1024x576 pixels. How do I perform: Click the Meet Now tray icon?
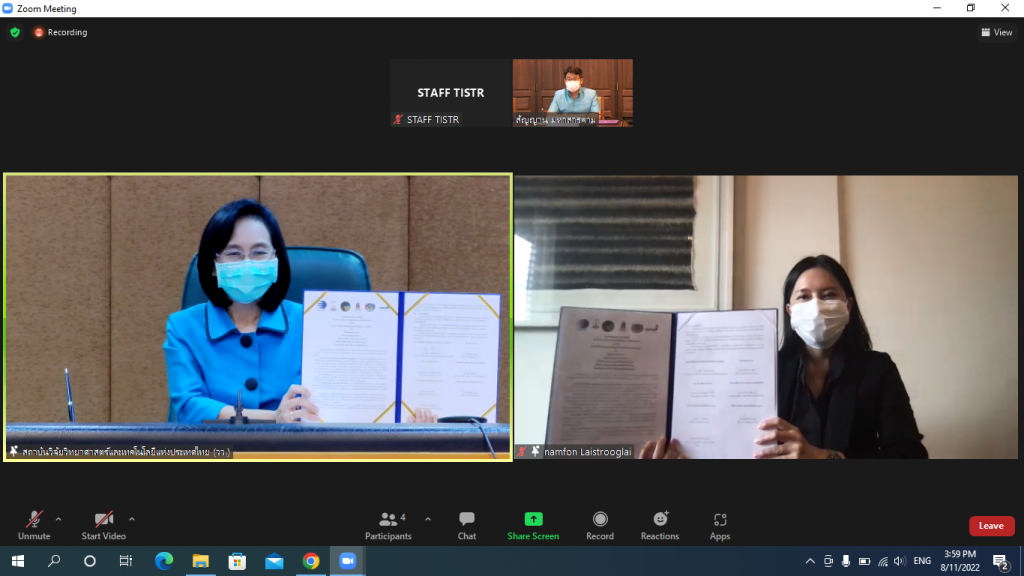(828, 561)
